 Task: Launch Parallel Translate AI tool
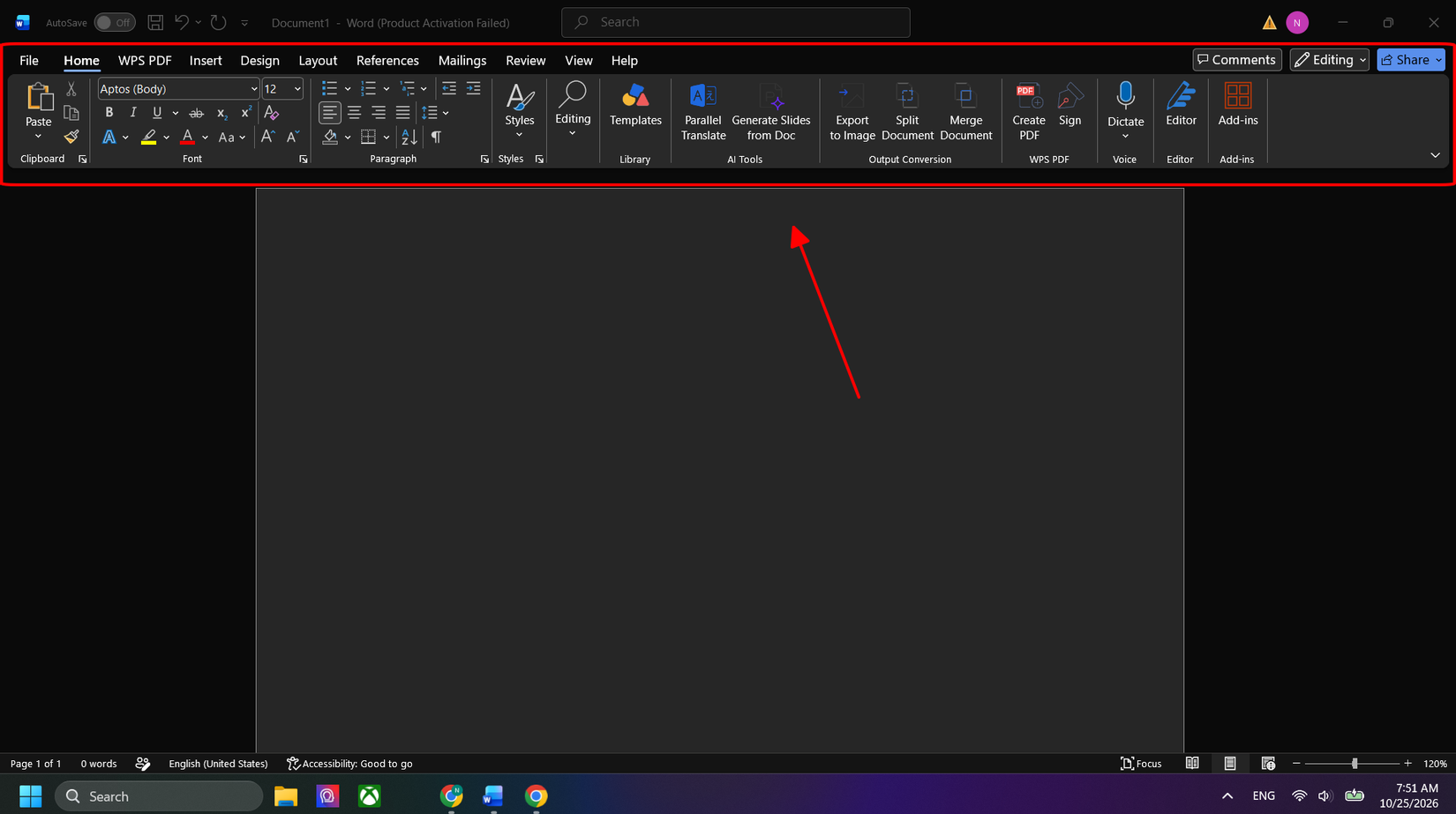[703, 112]
